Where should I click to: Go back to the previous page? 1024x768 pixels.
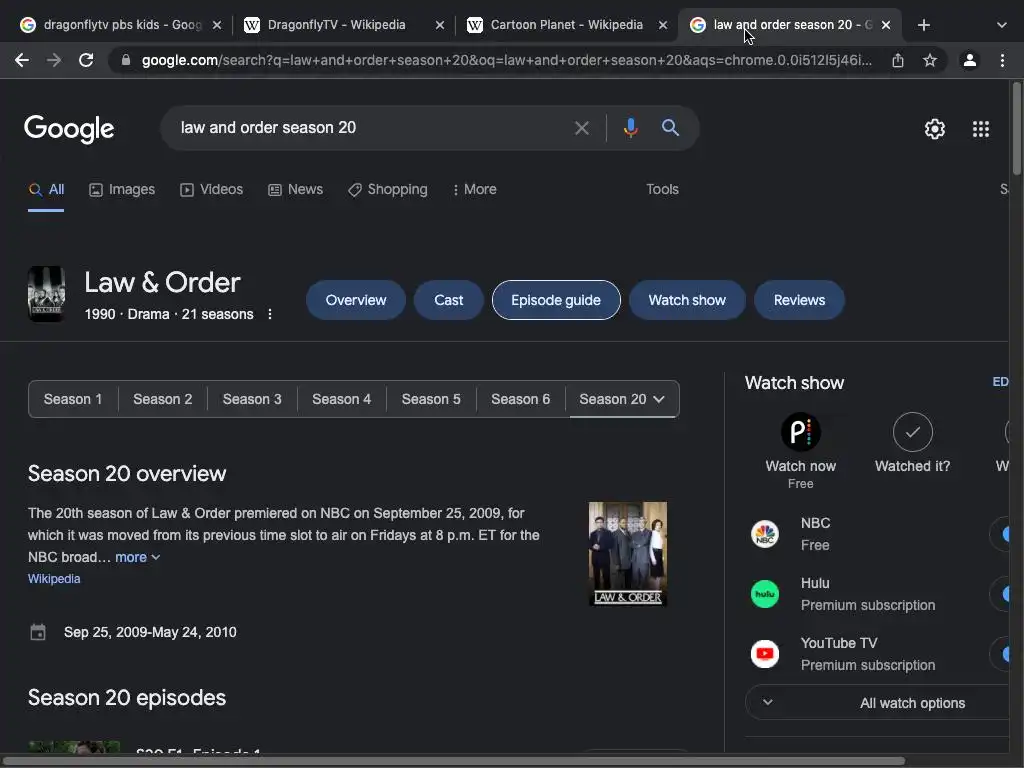(22, 60)
